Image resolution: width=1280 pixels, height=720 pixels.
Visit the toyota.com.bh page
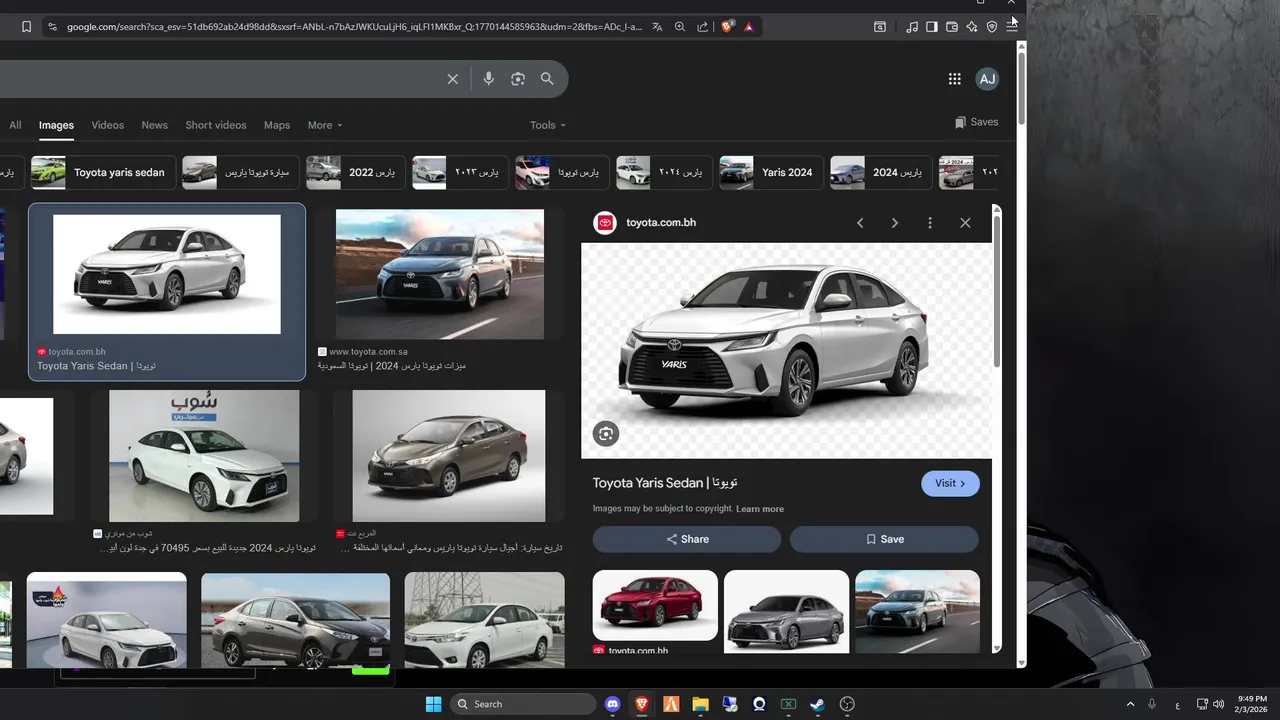[x=950, y=483]
